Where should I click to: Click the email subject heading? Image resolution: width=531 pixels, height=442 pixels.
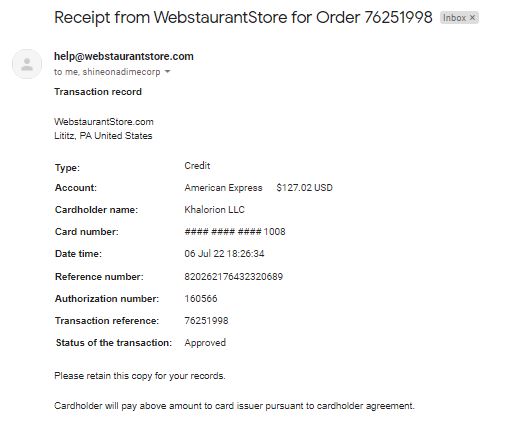[243, 17]
